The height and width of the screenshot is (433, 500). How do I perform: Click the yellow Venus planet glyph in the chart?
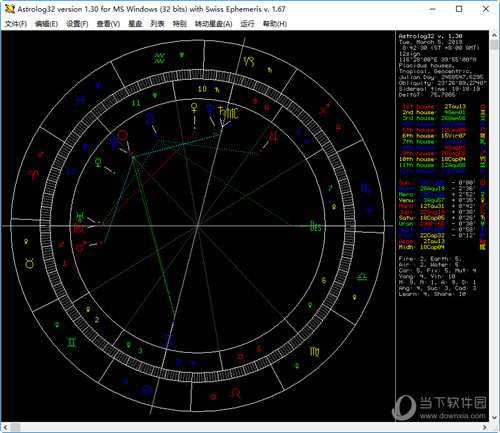194,108
